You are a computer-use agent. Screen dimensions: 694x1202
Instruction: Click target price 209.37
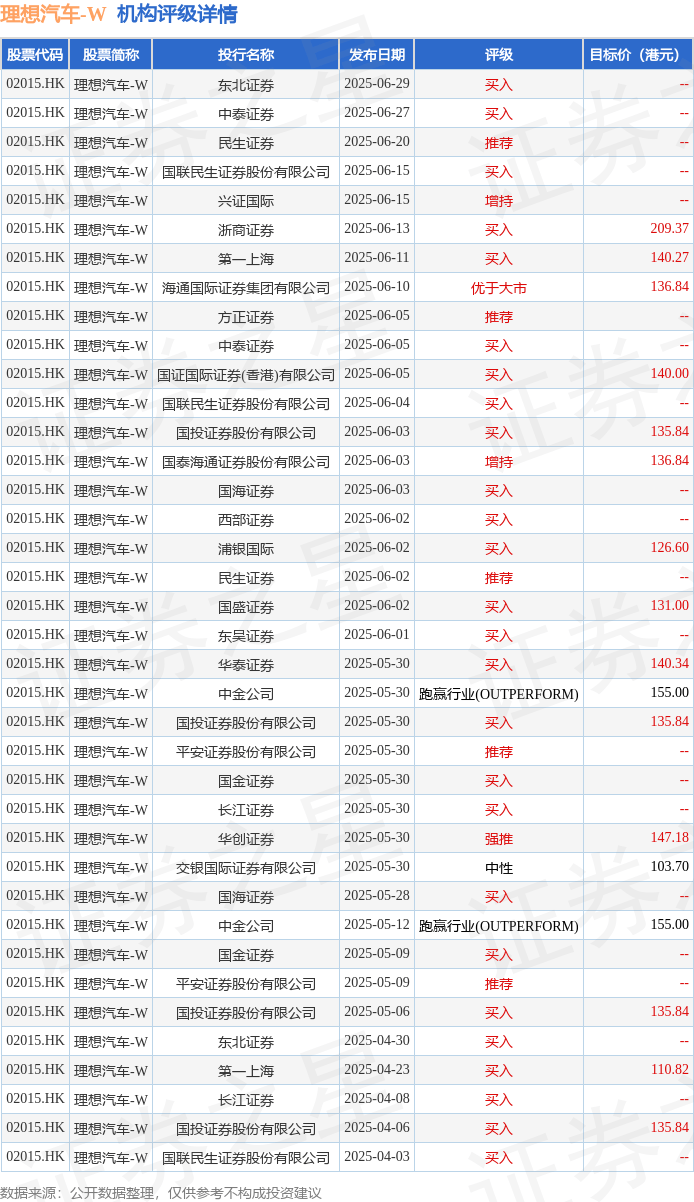pos(669,229)
